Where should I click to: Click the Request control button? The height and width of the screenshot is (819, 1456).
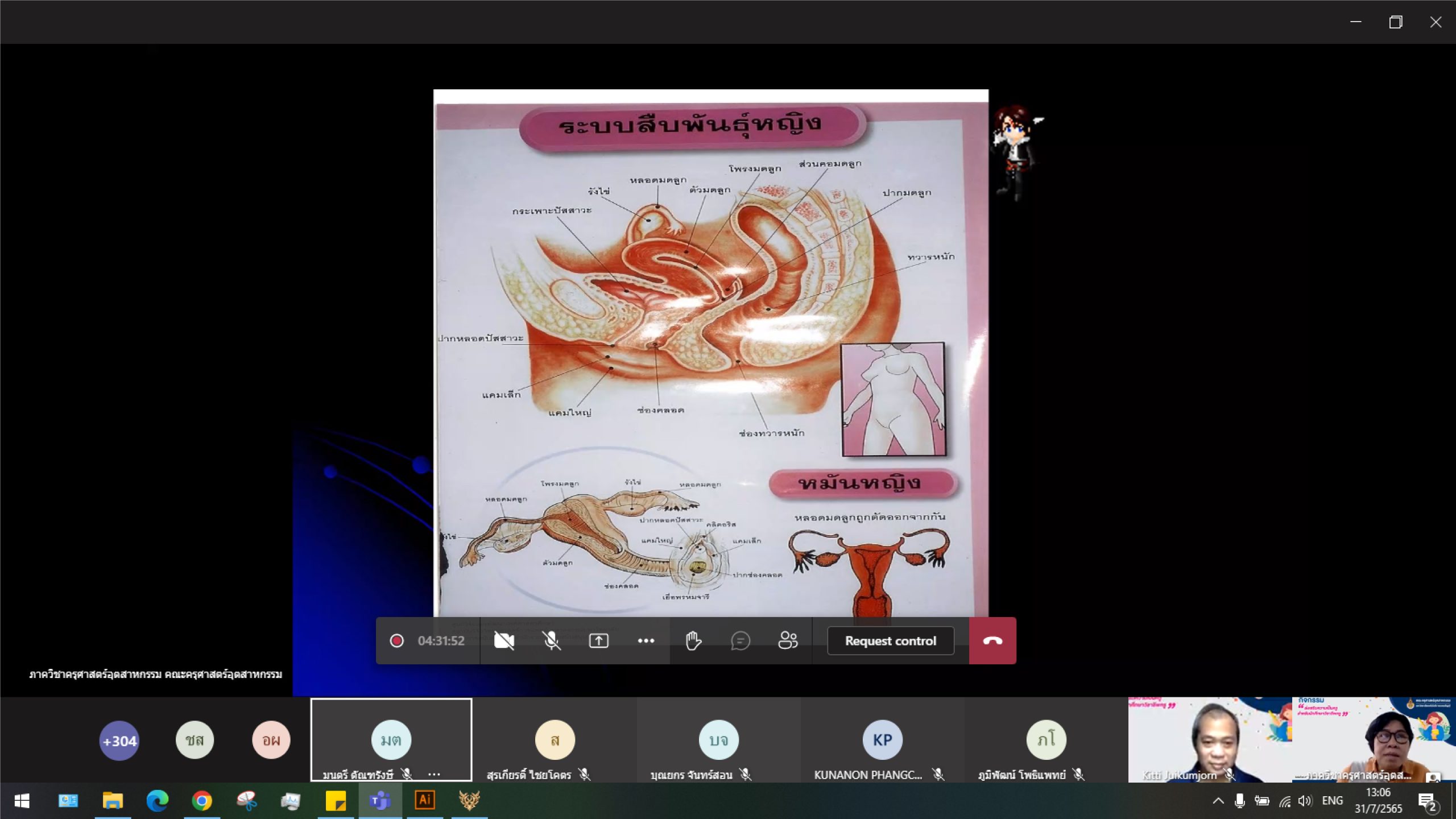(x=890, y=641)
